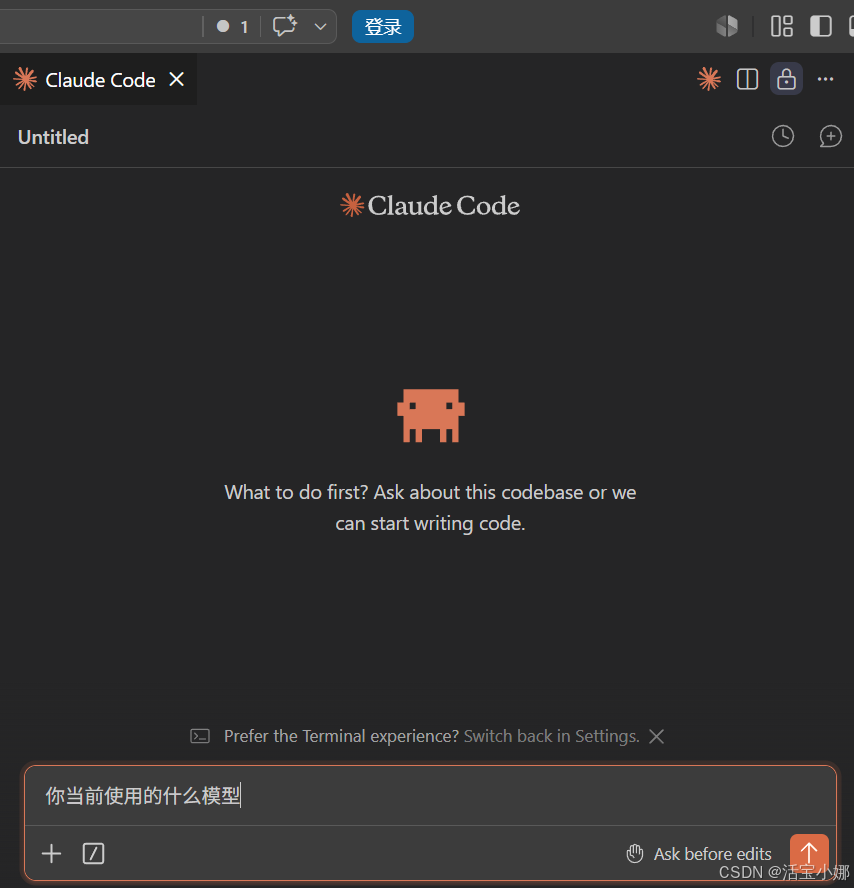The width and height of the screenshot is (854, 888).
Task: Open the conversation history clock icon
Action: 783,136
